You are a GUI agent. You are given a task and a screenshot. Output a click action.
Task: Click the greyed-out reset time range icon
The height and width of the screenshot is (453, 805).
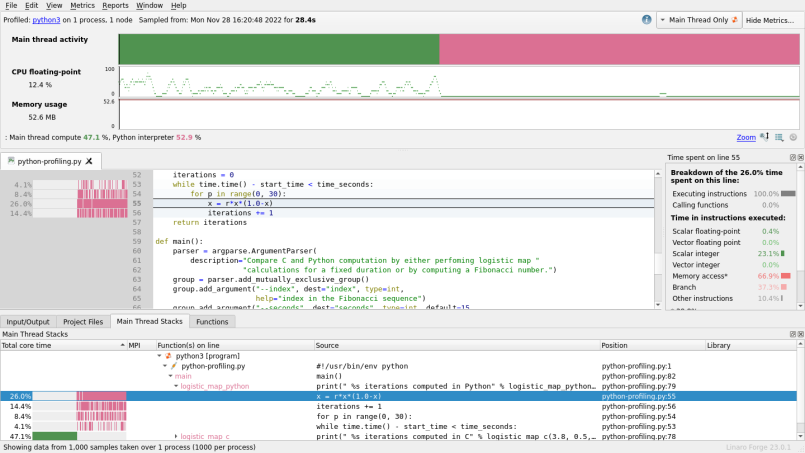(x=793, y=137)
